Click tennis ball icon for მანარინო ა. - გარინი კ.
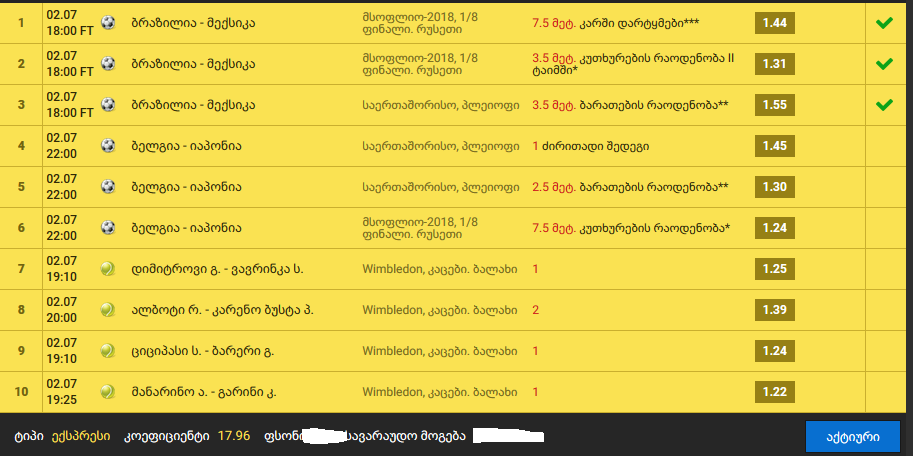The height and width of the screenshot is (456, 913). point(108,392)
